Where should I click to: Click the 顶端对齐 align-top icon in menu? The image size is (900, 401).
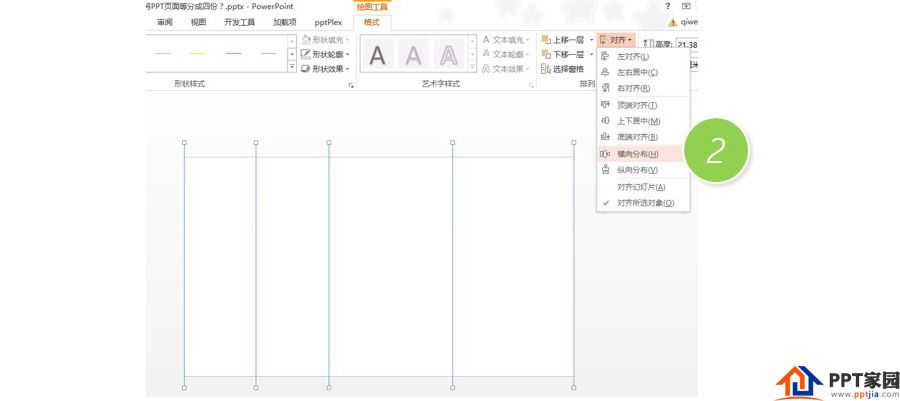click(605, 106)
